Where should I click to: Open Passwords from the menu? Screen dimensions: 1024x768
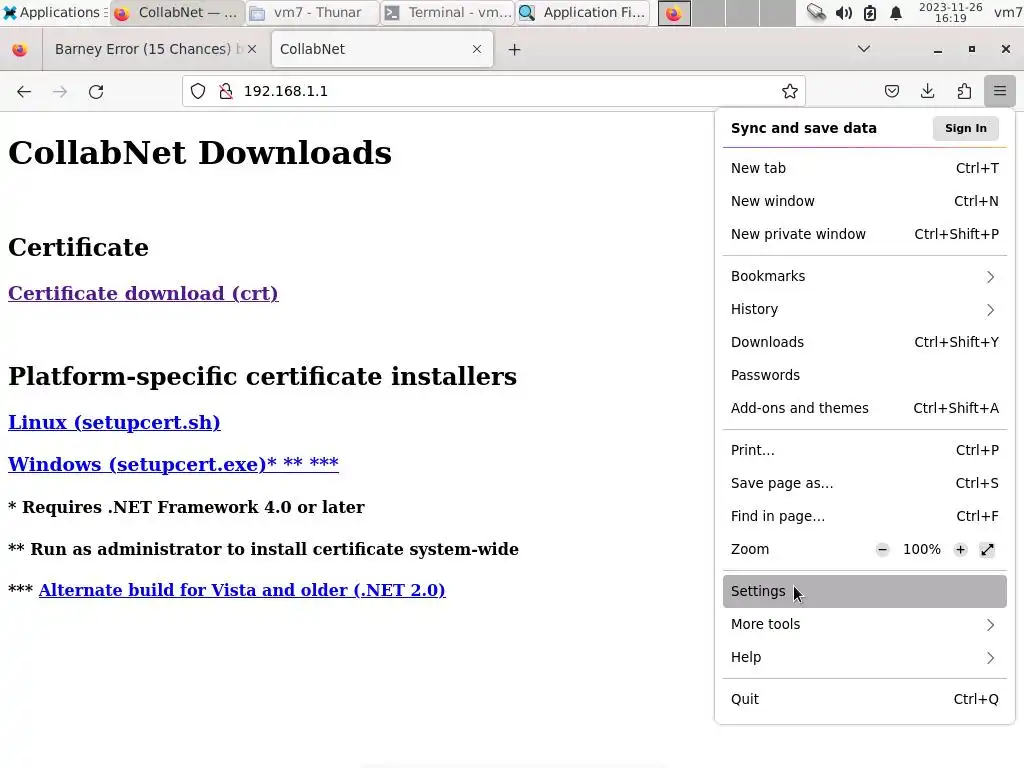[865, 376]
